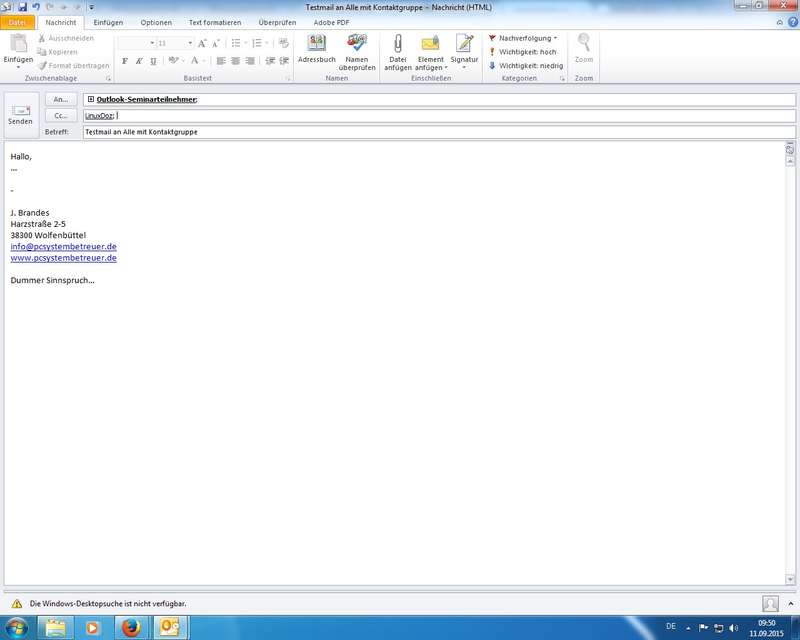Image resolution: width=800 pixels, height=640 pixels.
Task: Toggle bold (F) formatting
Action: tap(124, 61)
